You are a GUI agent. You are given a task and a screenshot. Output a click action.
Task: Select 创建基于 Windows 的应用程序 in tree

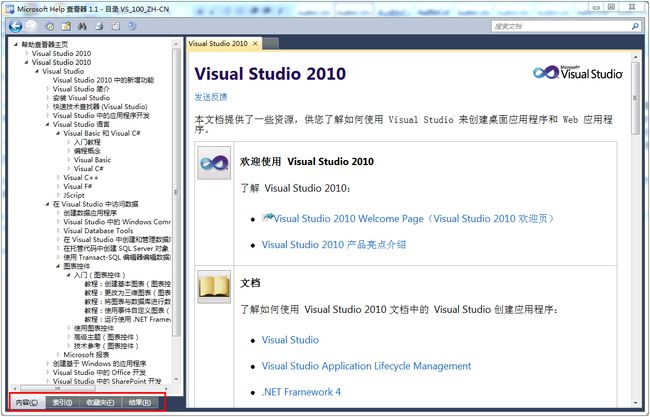point(99,364)
